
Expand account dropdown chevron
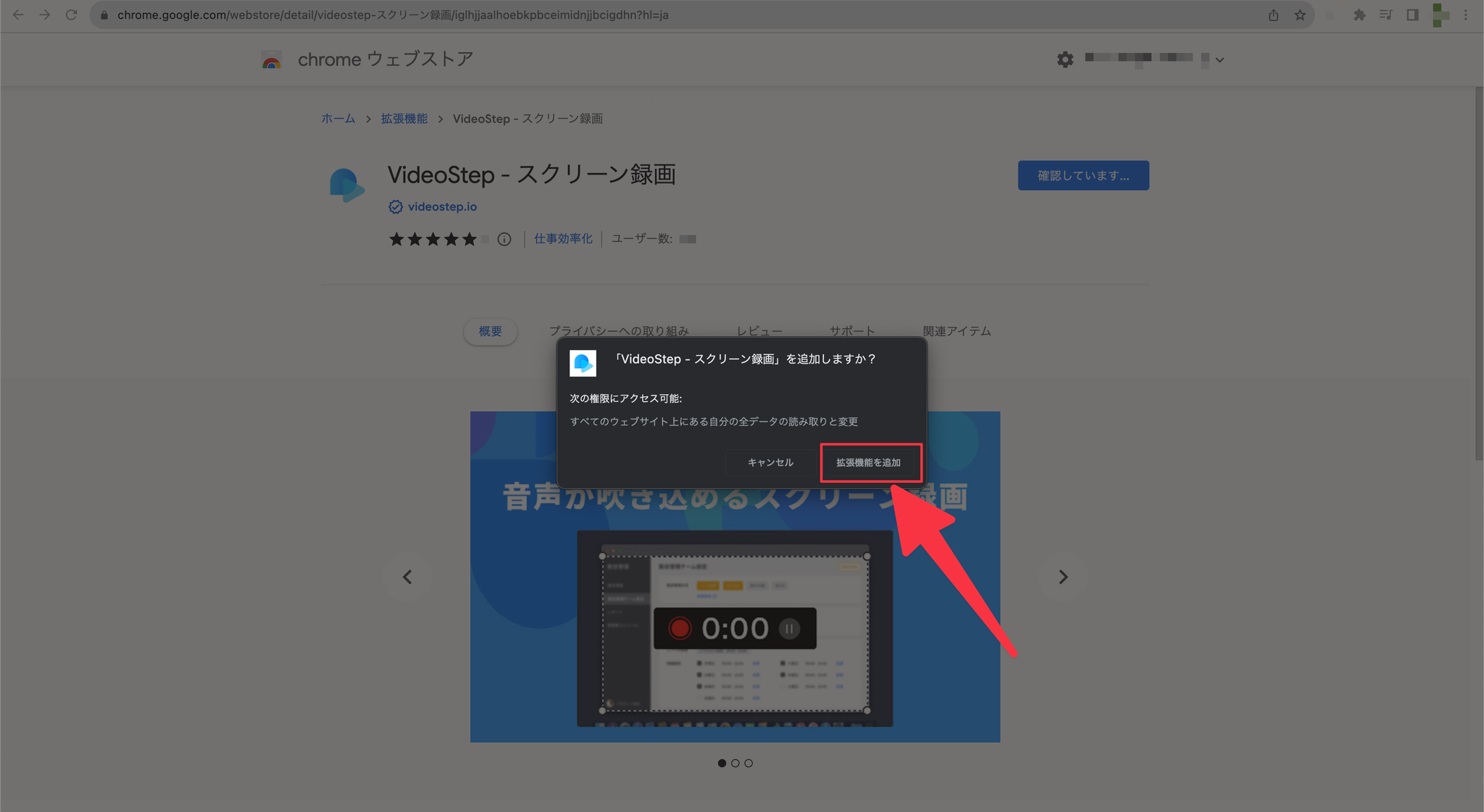pyautogui.click(x=1220, y=60)
